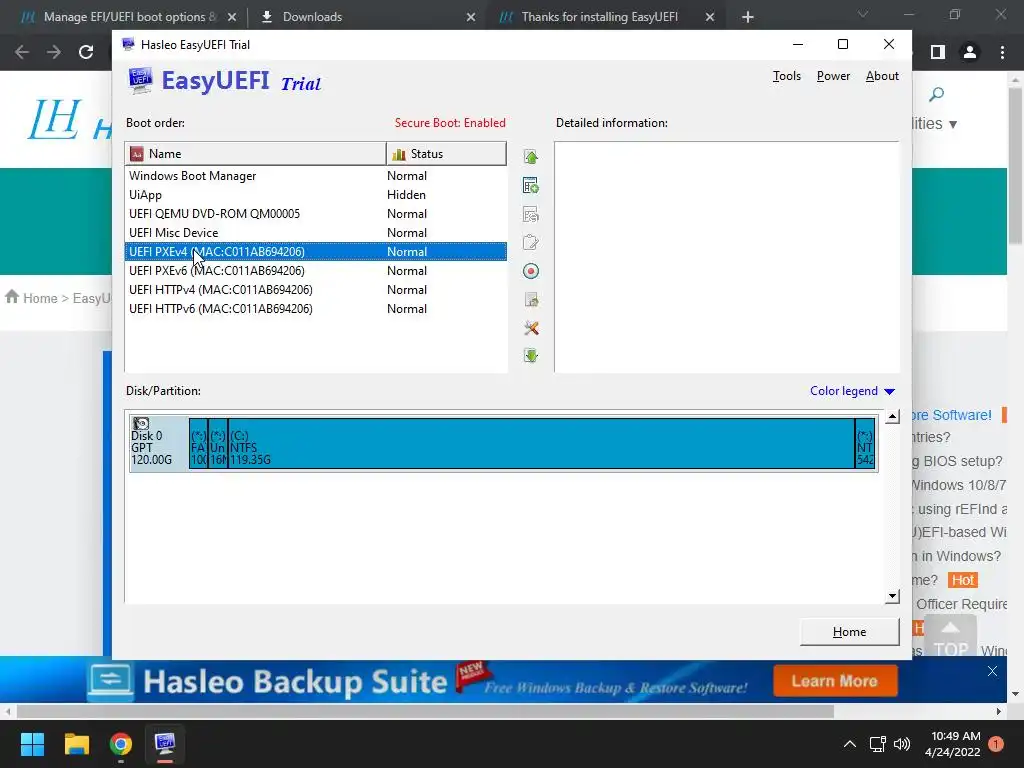Click the delete entry crossed tools icon

pyautogui.click(x=530, y=328)
